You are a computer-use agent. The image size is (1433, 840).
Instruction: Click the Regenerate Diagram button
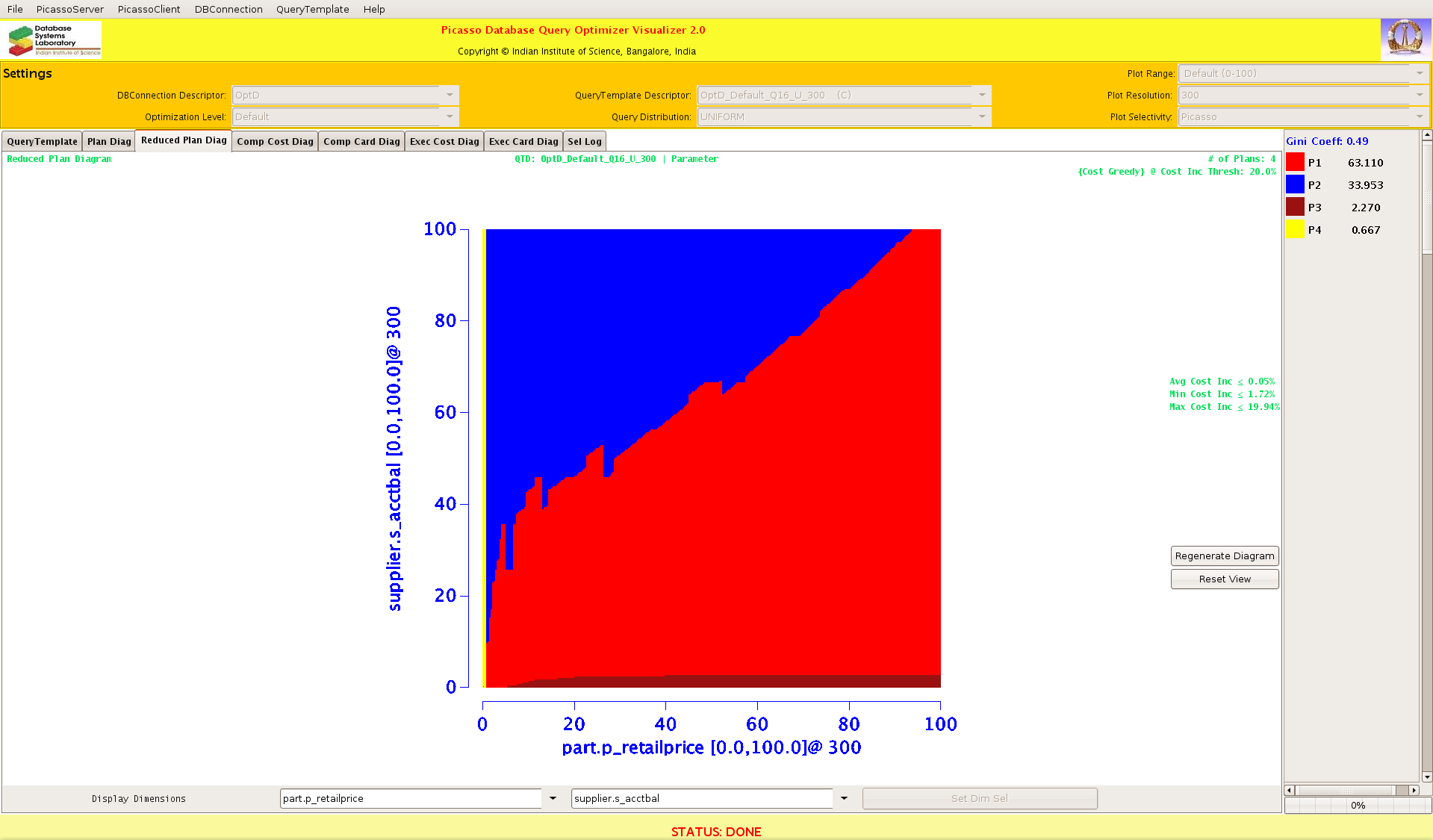point(1224,556)
